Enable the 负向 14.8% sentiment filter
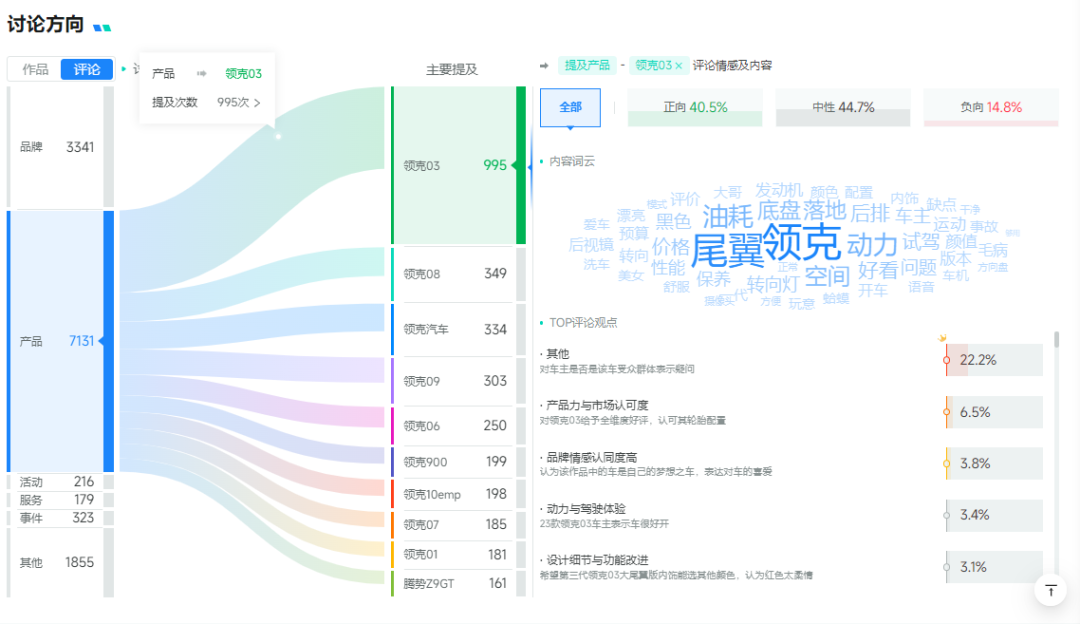 click(990, 105)
